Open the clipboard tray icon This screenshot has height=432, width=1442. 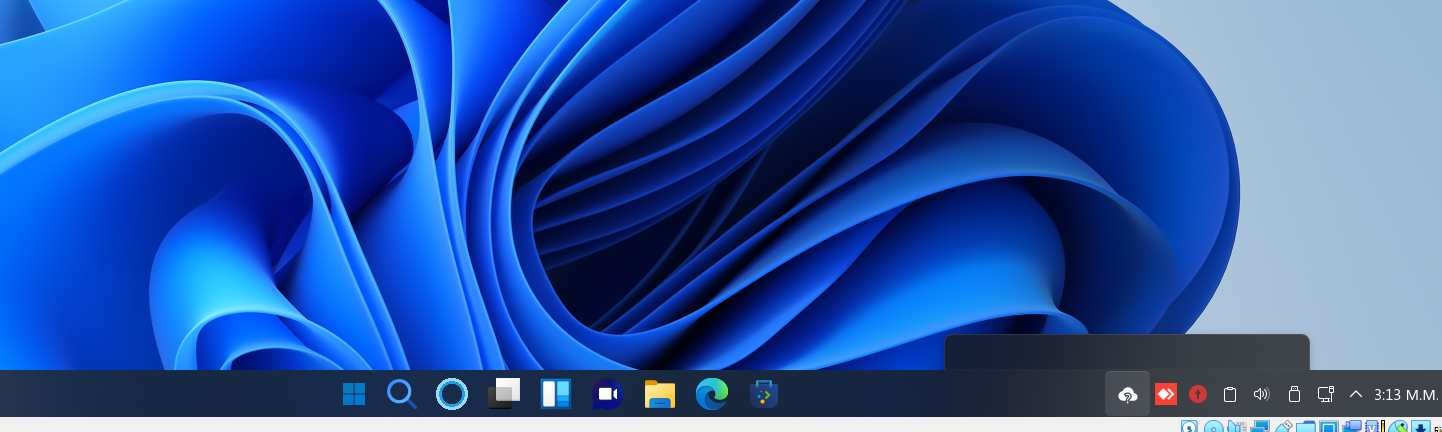[1230, 394]
